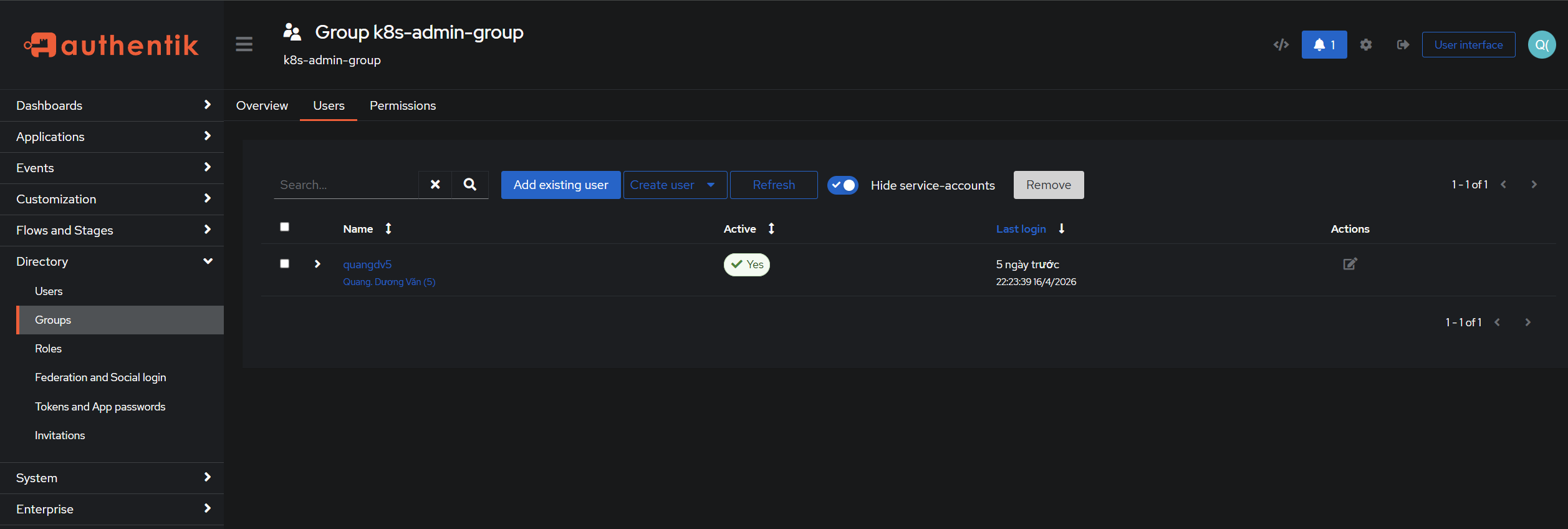Click the group icon beside the title
Image resolution: width=1568 pixels, height=529 pixels.
point(292,32)
